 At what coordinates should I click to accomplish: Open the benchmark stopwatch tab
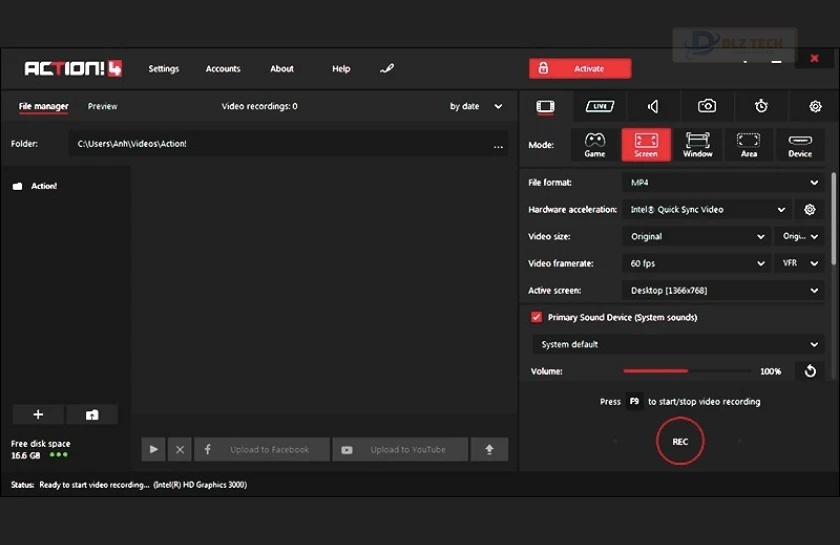(761, 106)
